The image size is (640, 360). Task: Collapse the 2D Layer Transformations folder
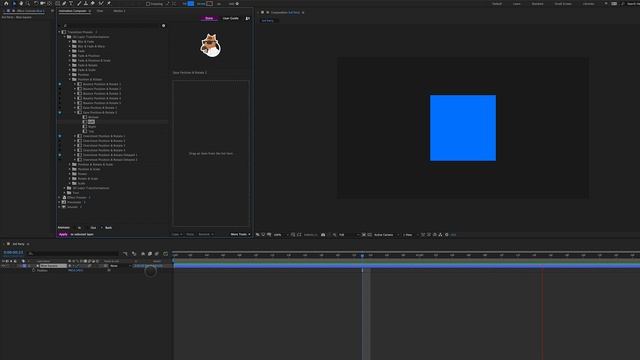pos(64,37)
